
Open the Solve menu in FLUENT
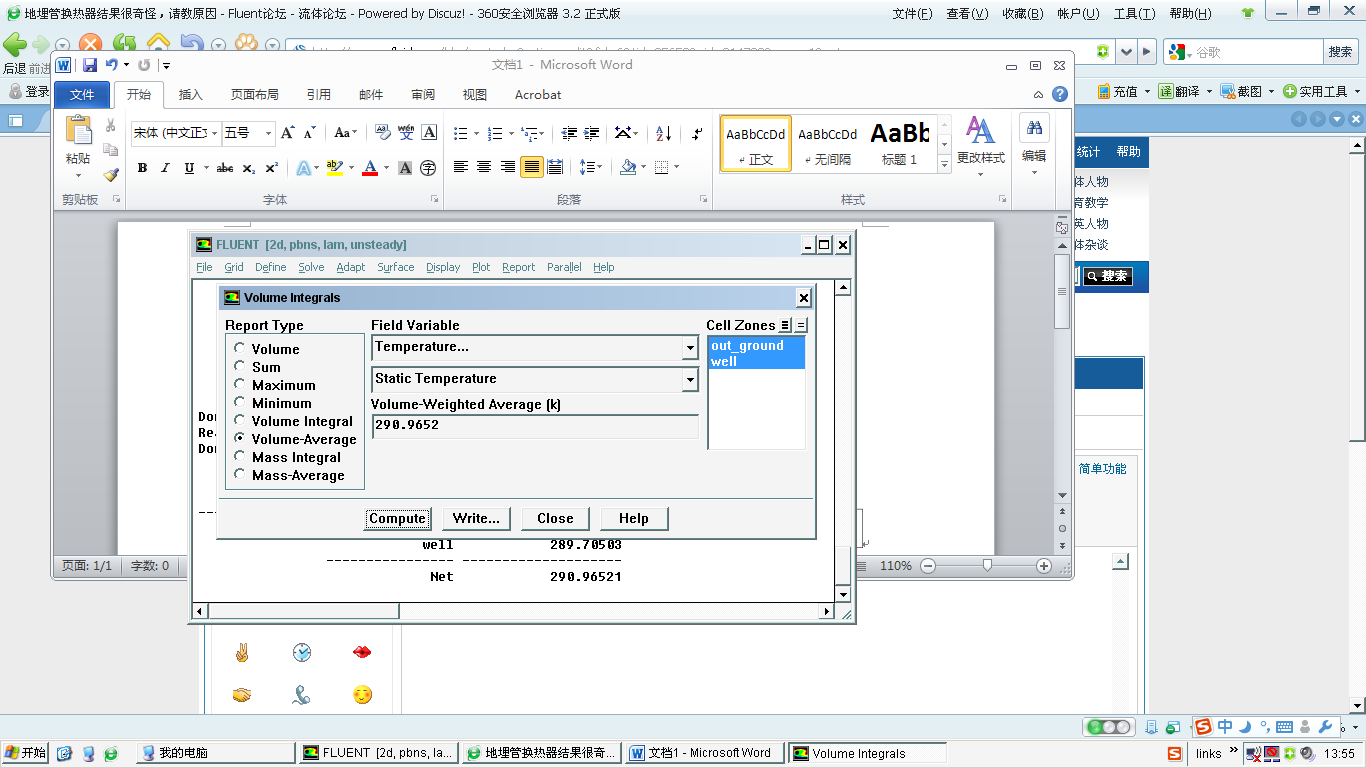(x=311, y=267)
